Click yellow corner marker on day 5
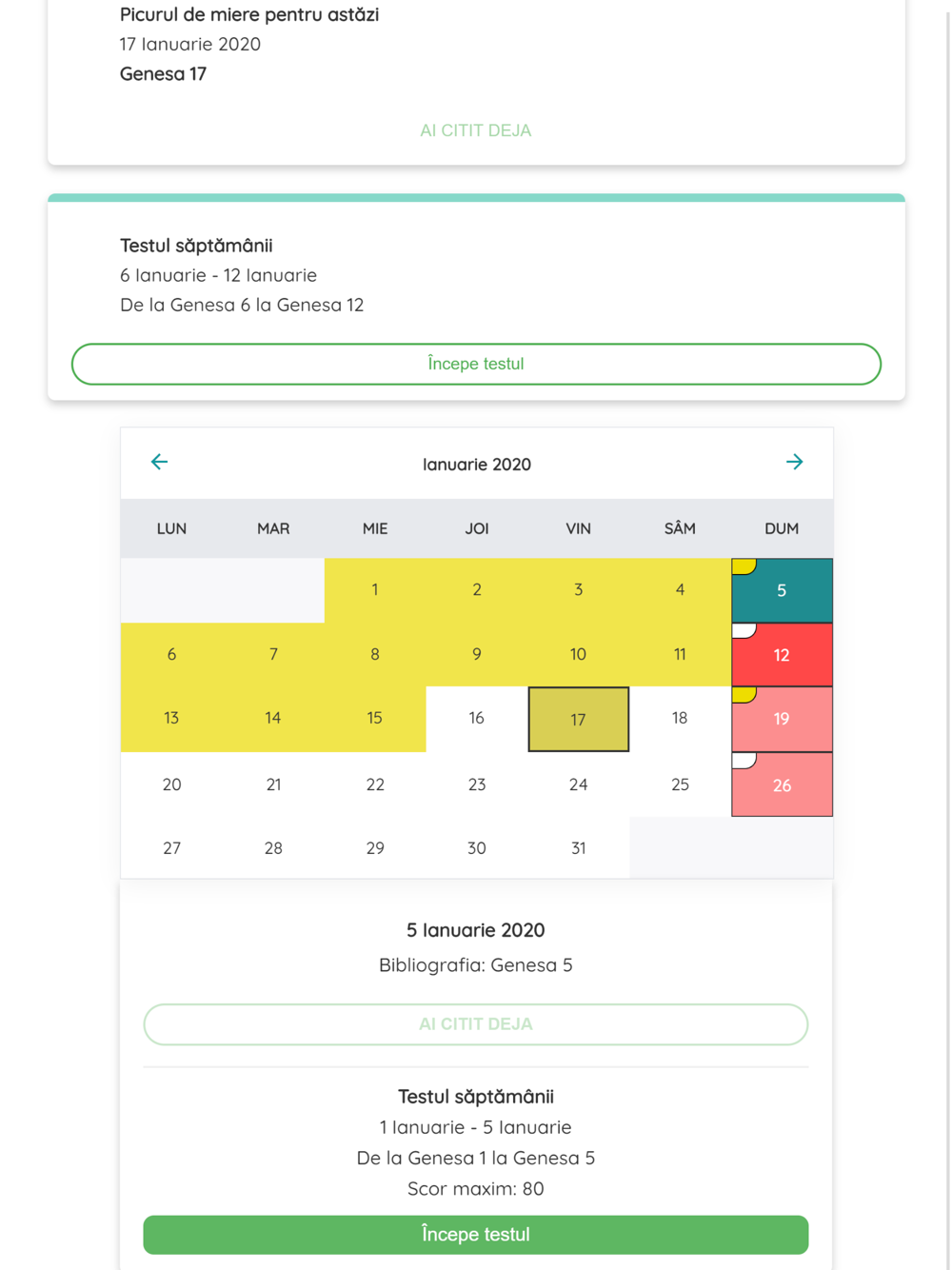 click(x=744, y=566)
